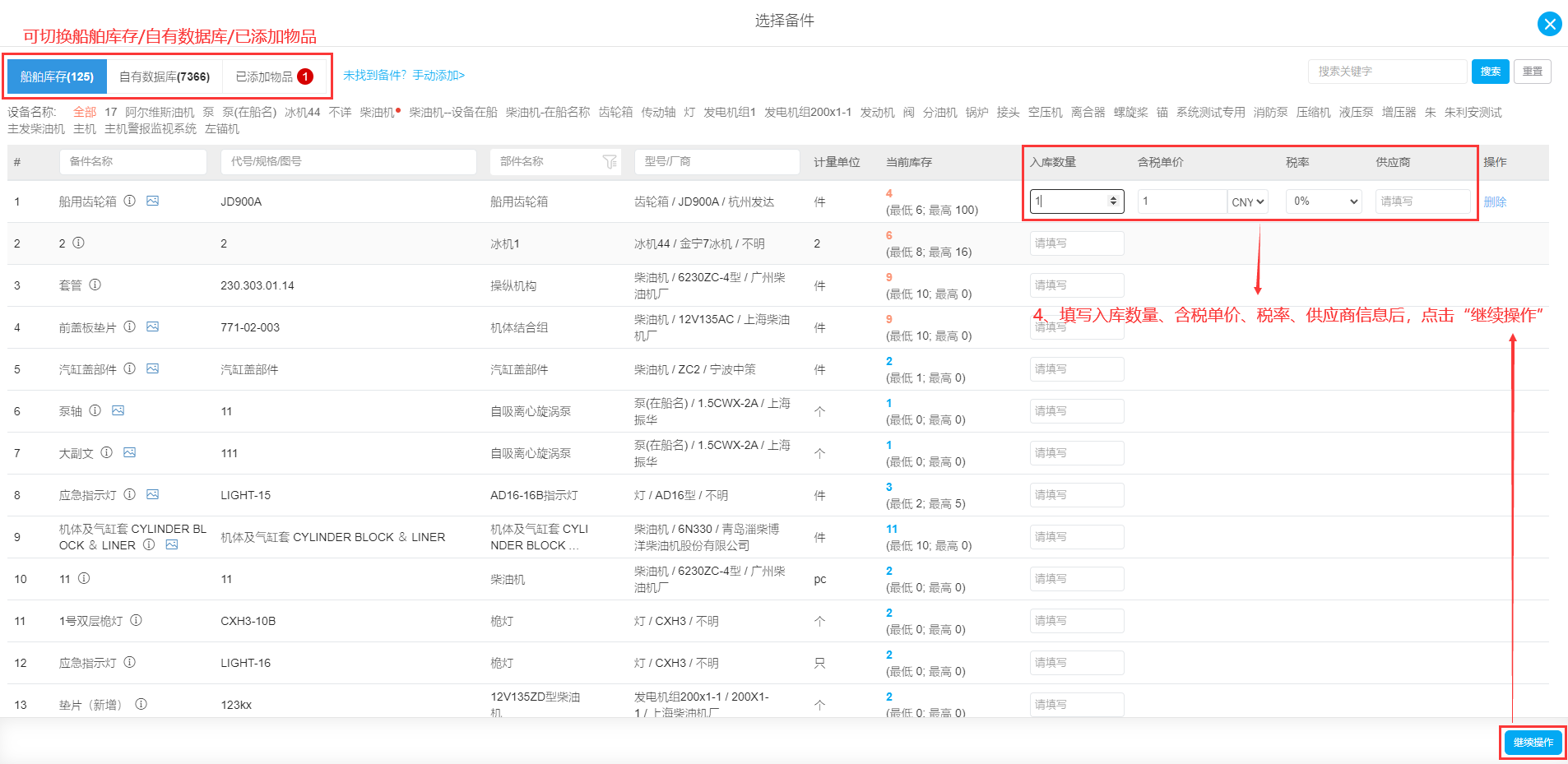View image icon next to 大副文
Image resolution: width=1568 pixels, height=764 pixels.
[129, 452]
